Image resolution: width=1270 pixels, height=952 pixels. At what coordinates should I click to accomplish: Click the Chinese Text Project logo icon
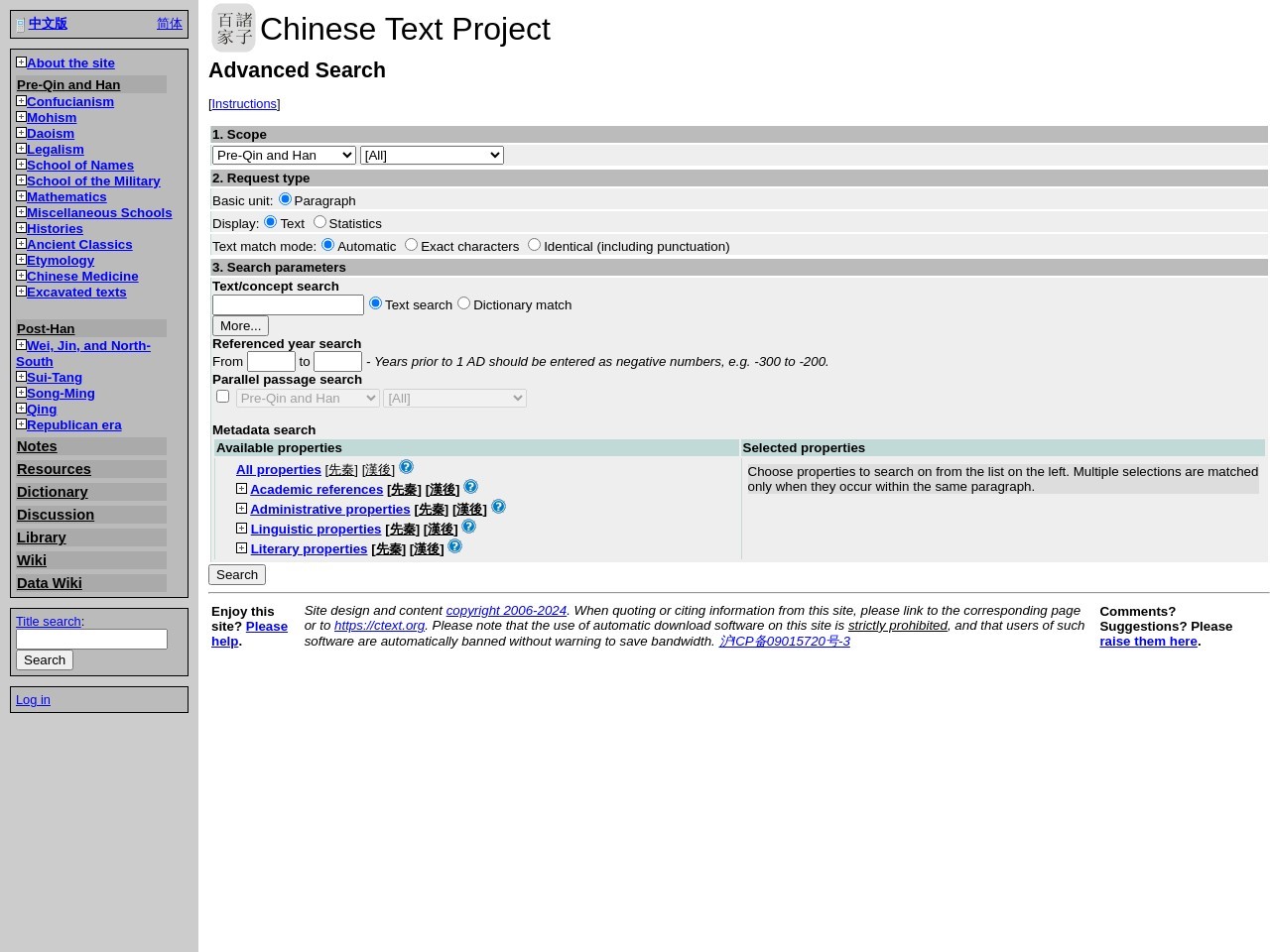coord(233,28)
